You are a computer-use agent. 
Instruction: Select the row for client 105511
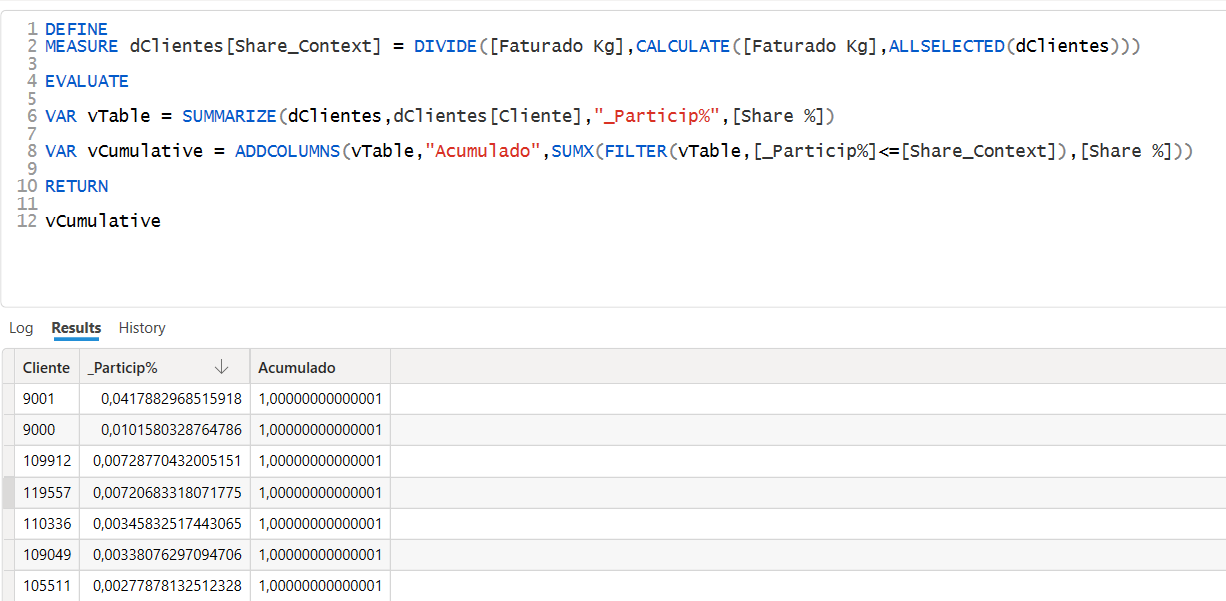[46, 586]
